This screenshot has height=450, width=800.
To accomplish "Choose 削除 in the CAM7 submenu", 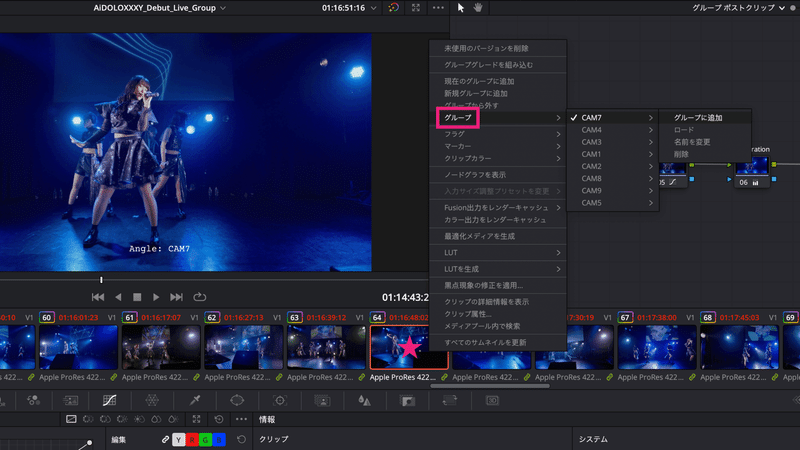I will [705, 154].
